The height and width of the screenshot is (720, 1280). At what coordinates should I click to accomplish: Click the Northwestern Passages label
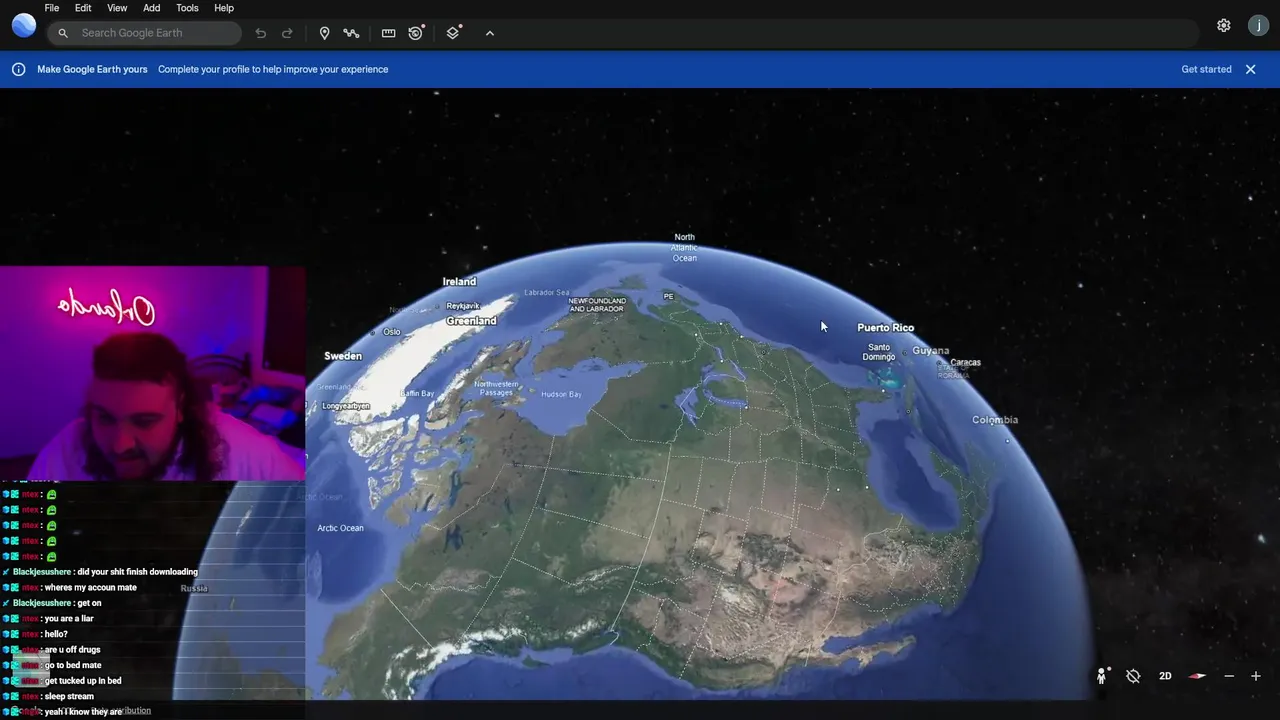(x=496, y=388)
